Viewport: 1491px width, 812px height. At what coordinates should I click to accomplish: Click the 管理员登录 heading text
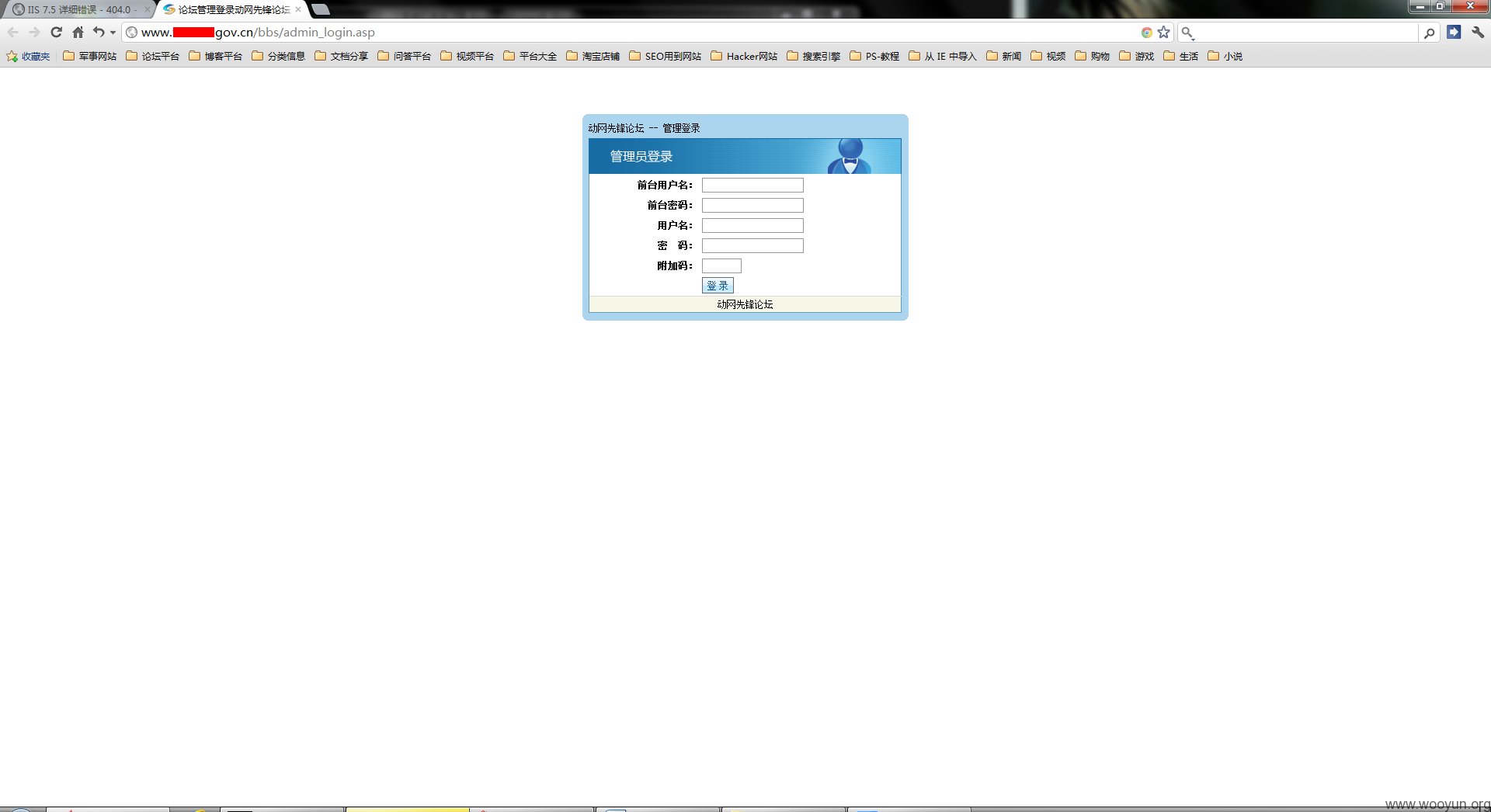click(x=641, y=156)
